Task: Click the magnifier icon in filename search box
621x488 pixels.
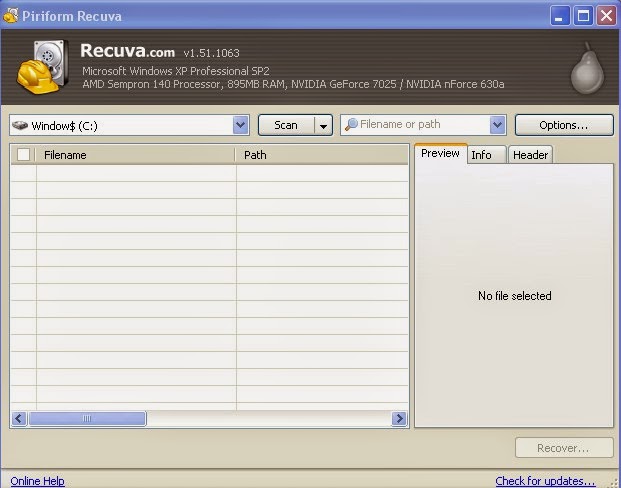Action: click(351, 125)
